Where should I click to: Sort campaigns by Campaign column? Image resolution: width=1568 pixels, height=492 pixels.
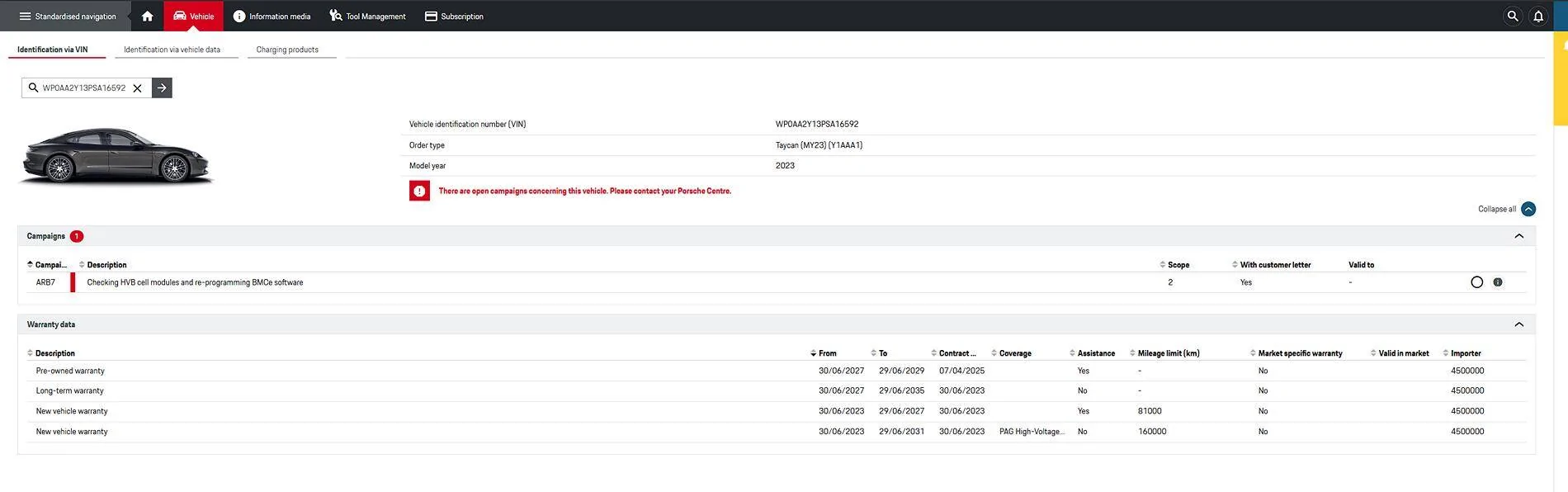[x=47, y=265]
